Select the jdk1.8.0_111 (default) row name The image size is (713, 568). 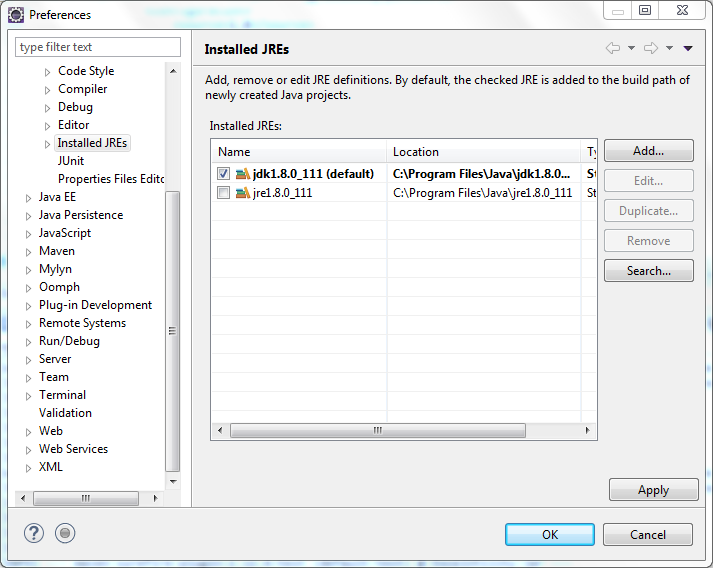coord(313,174)
